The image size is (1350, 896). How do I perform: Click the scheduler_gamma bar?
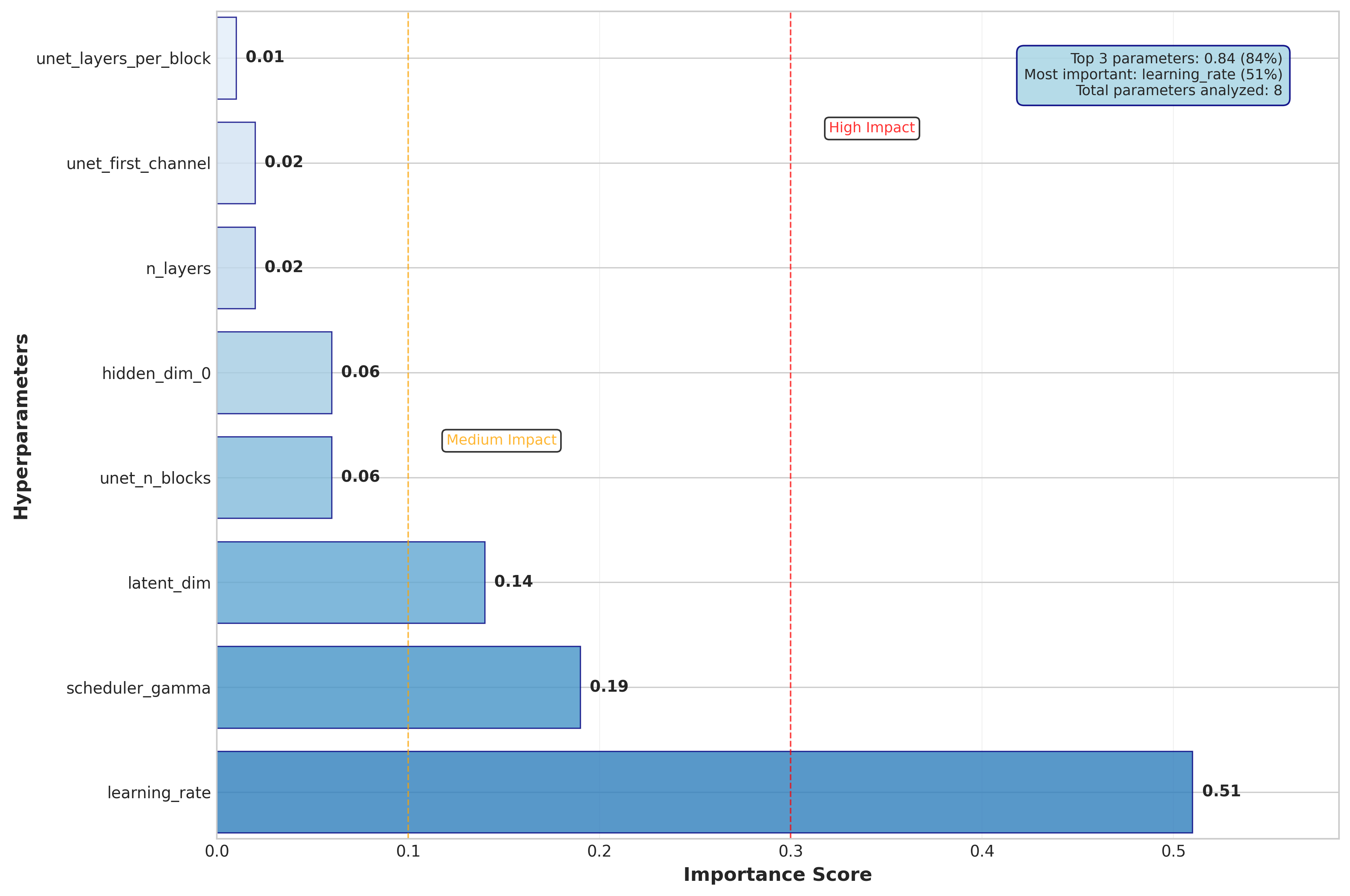coord(398,687)
